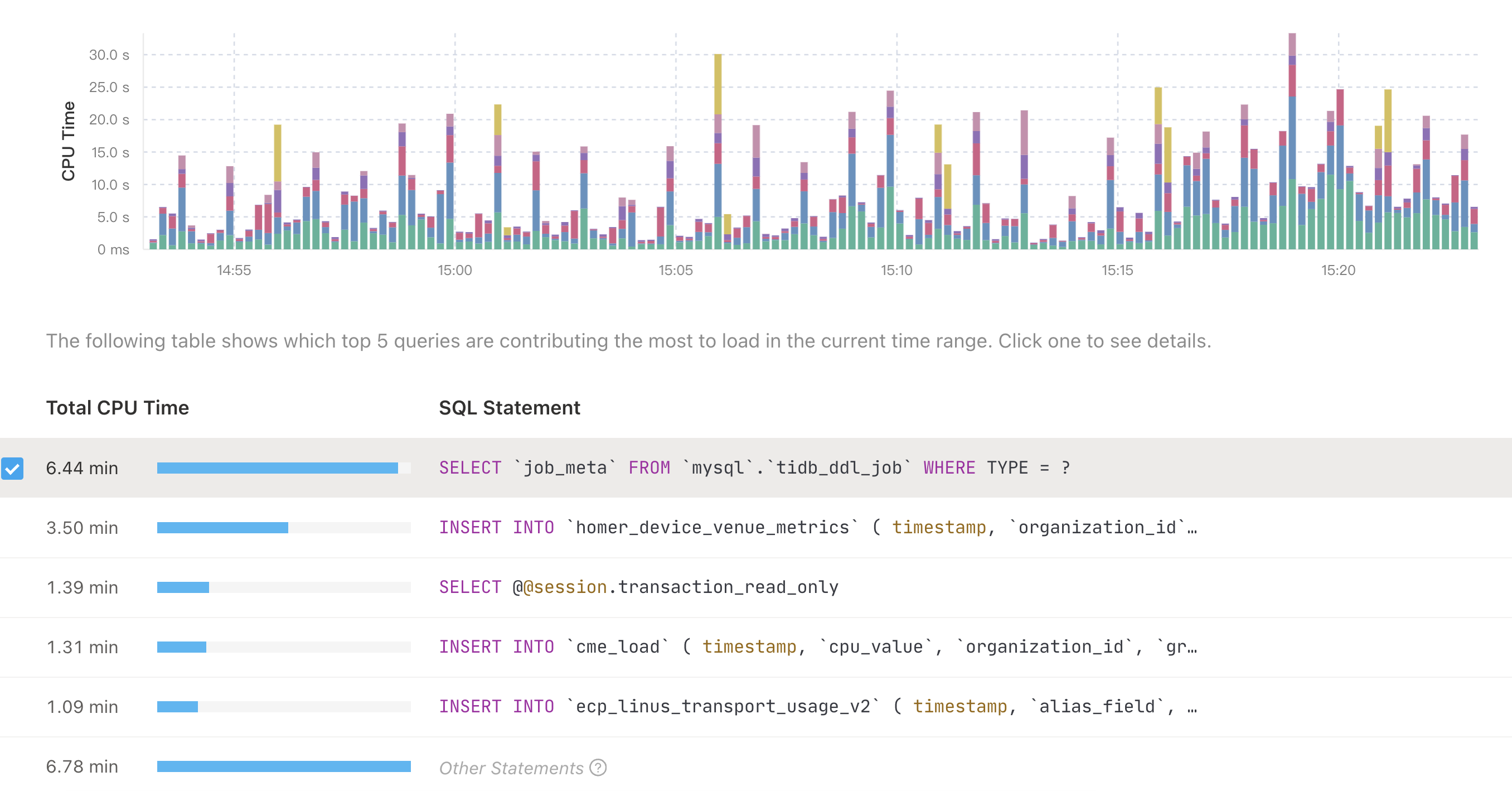Click the Other Statements help icon
The height and width of the screenshot is (791, 1512).
(598, 768)
